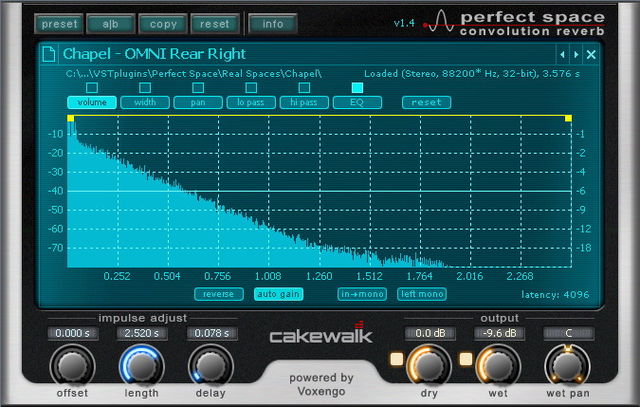Click the wet value field -9.6 dB
Viewport: 640px width, 407px height.
(500, 334)
